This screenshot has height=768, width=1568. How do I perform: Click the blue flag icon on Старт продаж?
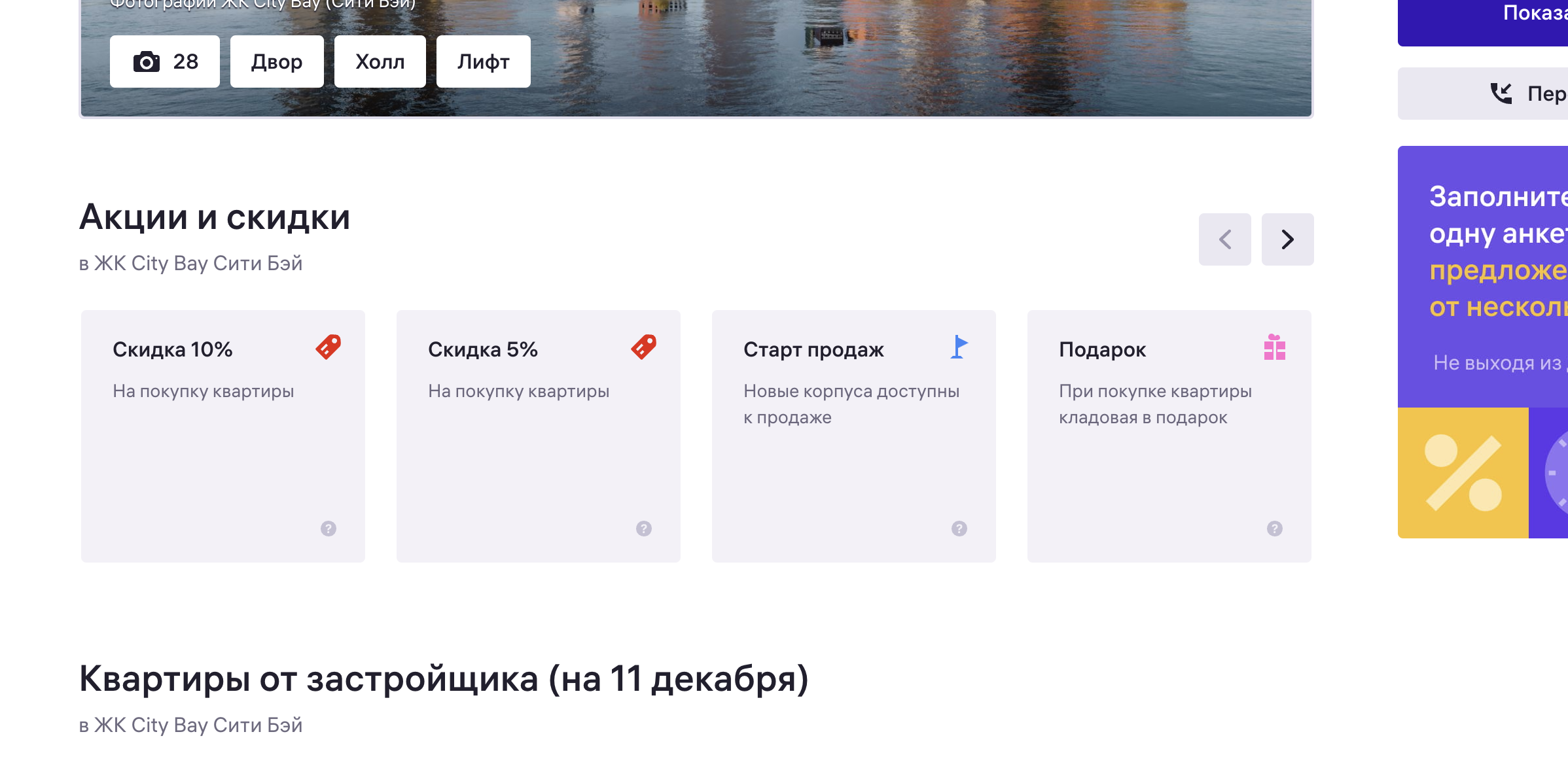click(x=959, y=347)
